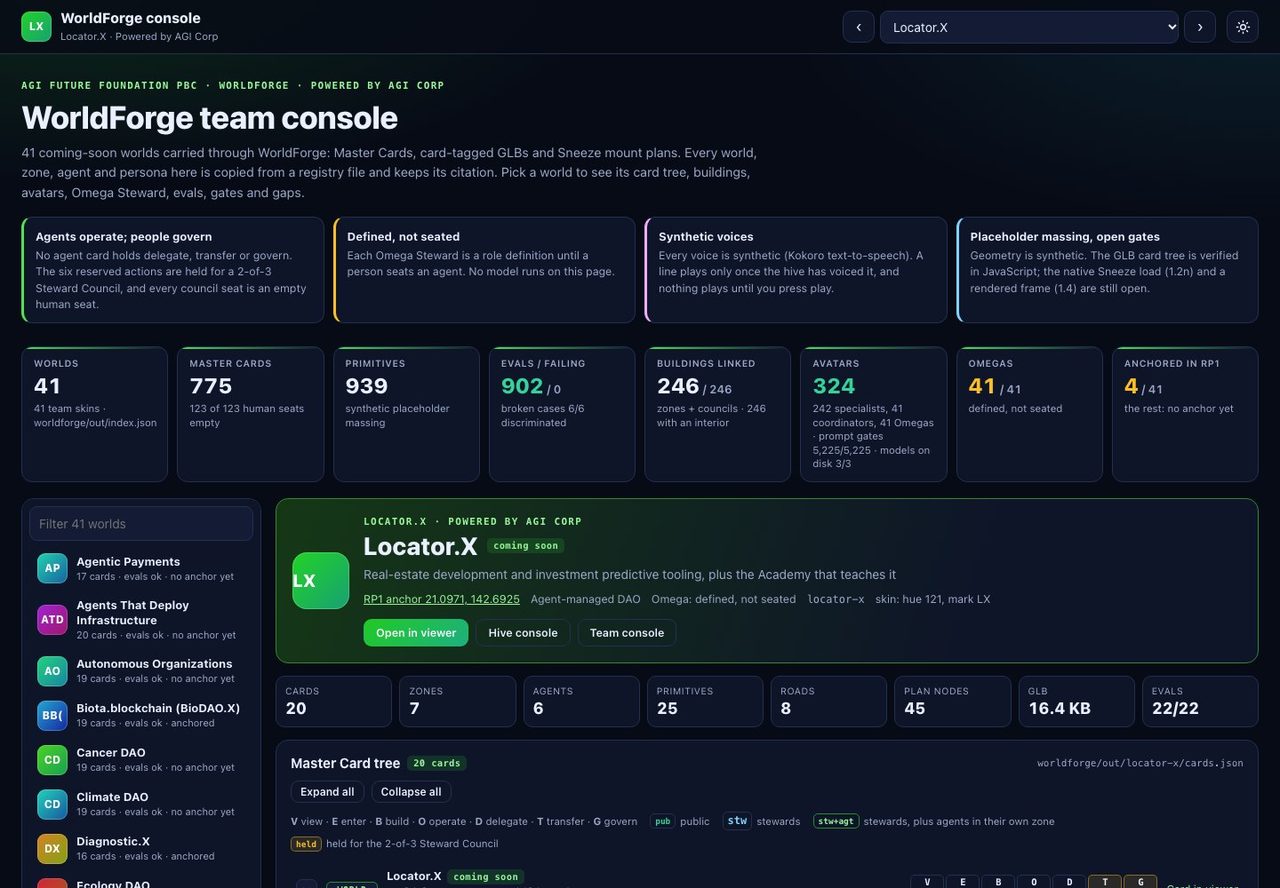The height and width of the screenshot is (888, 1280).
Task: Click the Avatars 324 stat card
Action: (874, 414)
